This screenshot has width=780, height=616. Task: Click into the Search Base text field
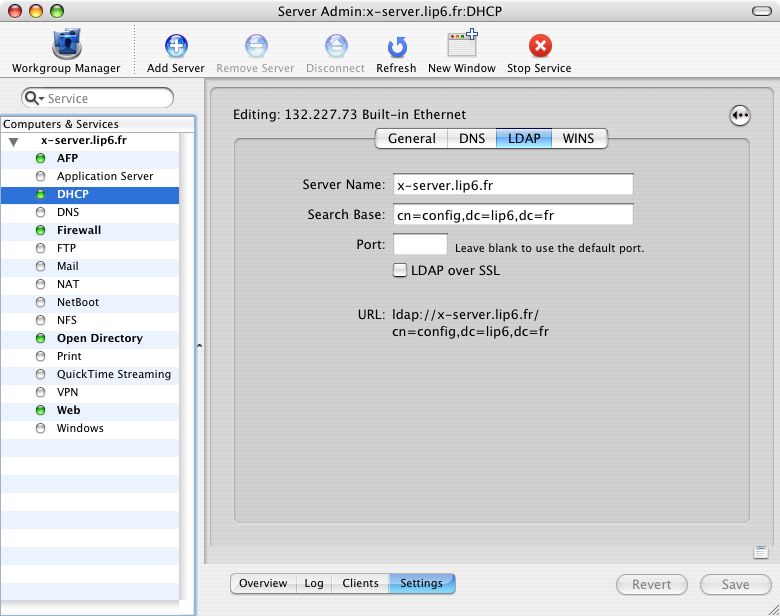(513, 215)
